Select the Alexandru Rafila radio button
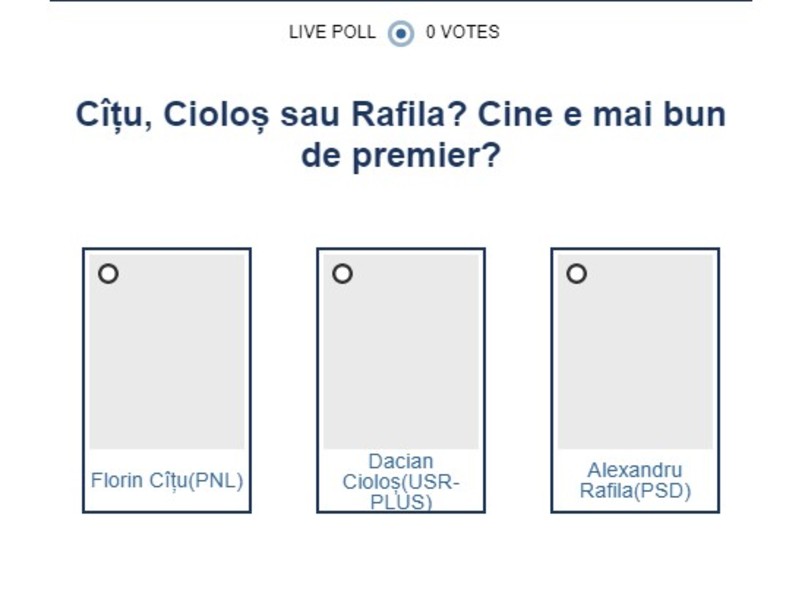Screen dimensions: 786x600 (576, 273)
